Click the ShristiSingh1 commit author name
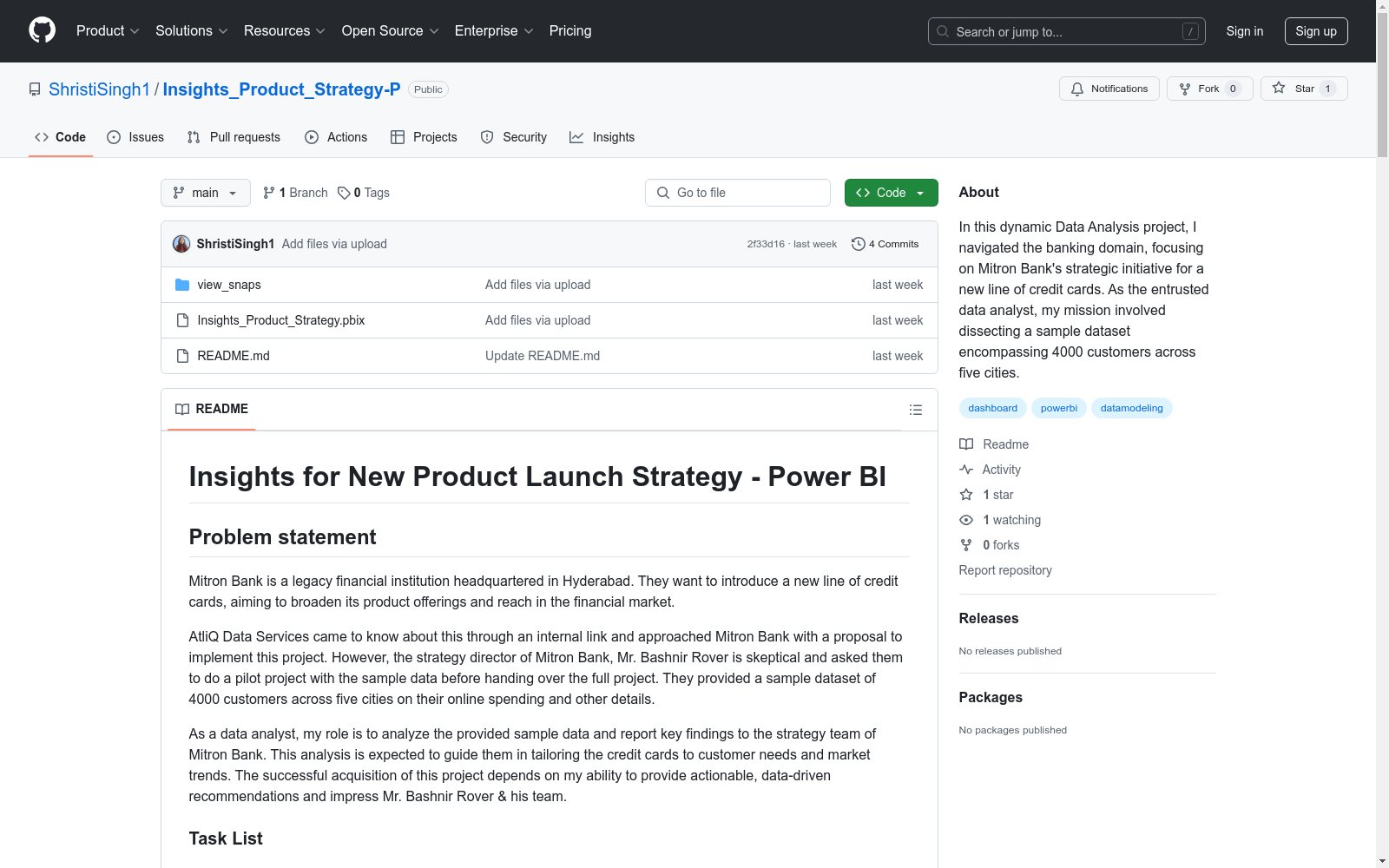Viewport: 1389px width, 868px height. click(235, 244)
